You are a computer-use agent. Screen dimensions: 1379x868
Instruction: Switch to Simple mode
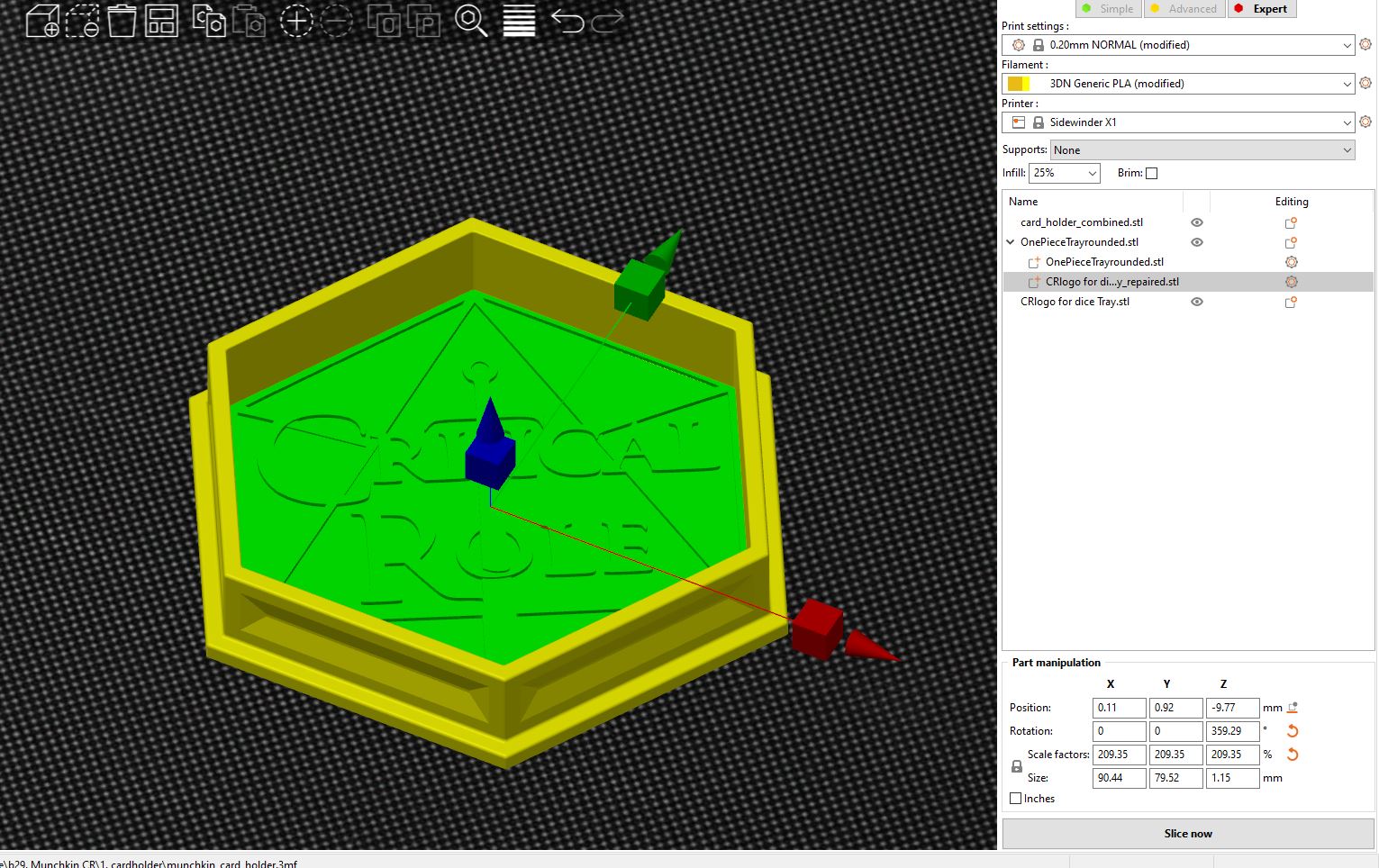[1107, 9]
